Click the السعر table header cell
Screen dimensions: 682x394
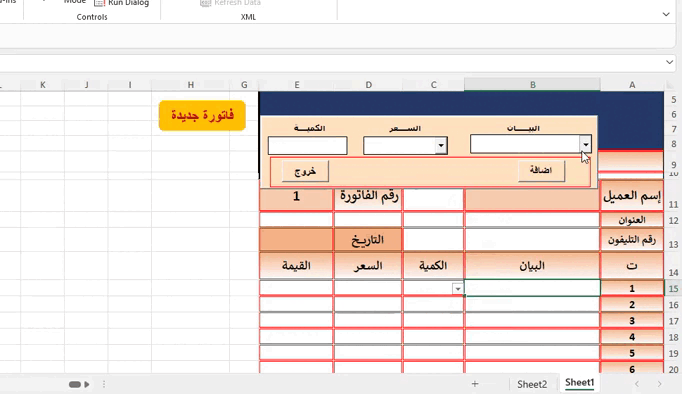click(368, 266)
